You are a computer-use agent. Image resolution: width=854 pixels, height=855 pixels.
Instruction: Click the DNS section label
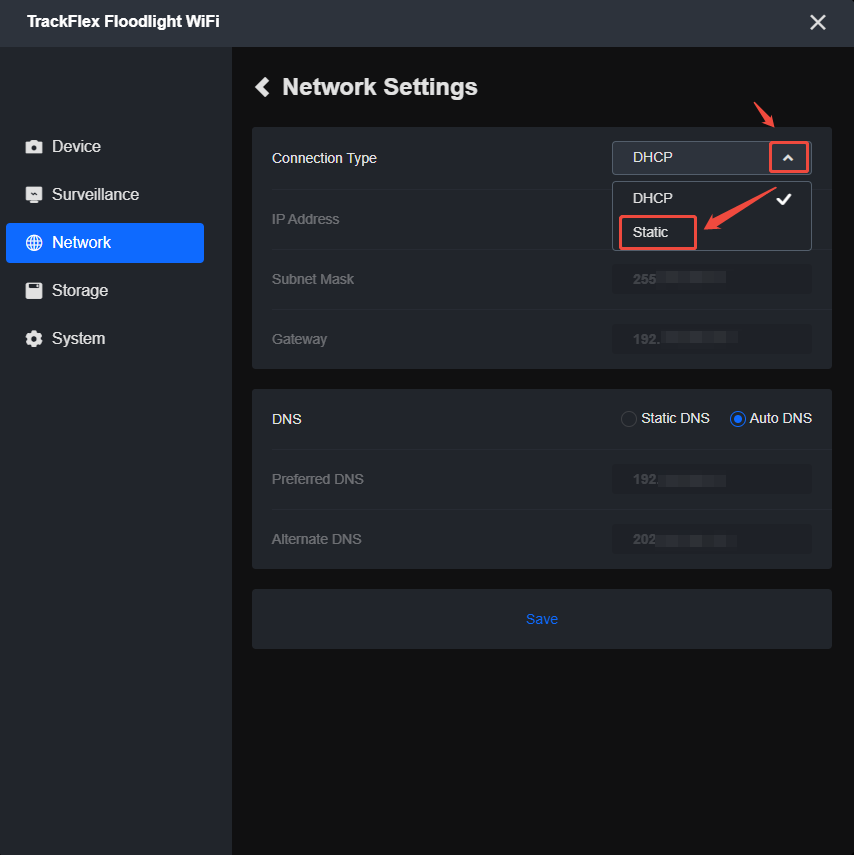pyautogui.click(x=286, y=419)
